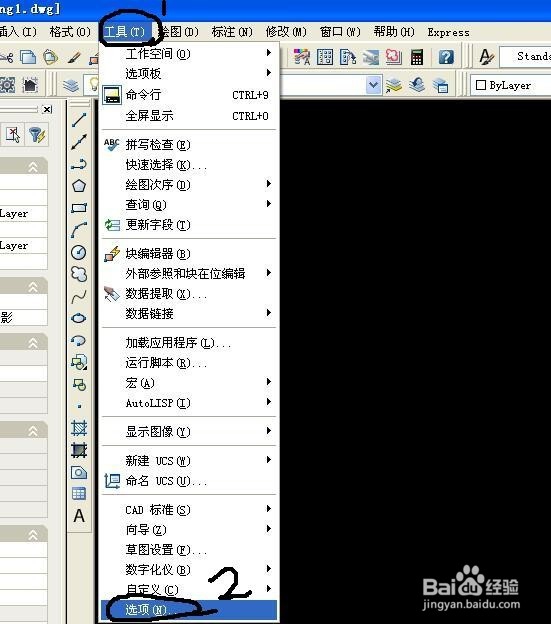Click the Insert Block tool
The height and width of the screenshot is (624, 551).
point(79,362)
